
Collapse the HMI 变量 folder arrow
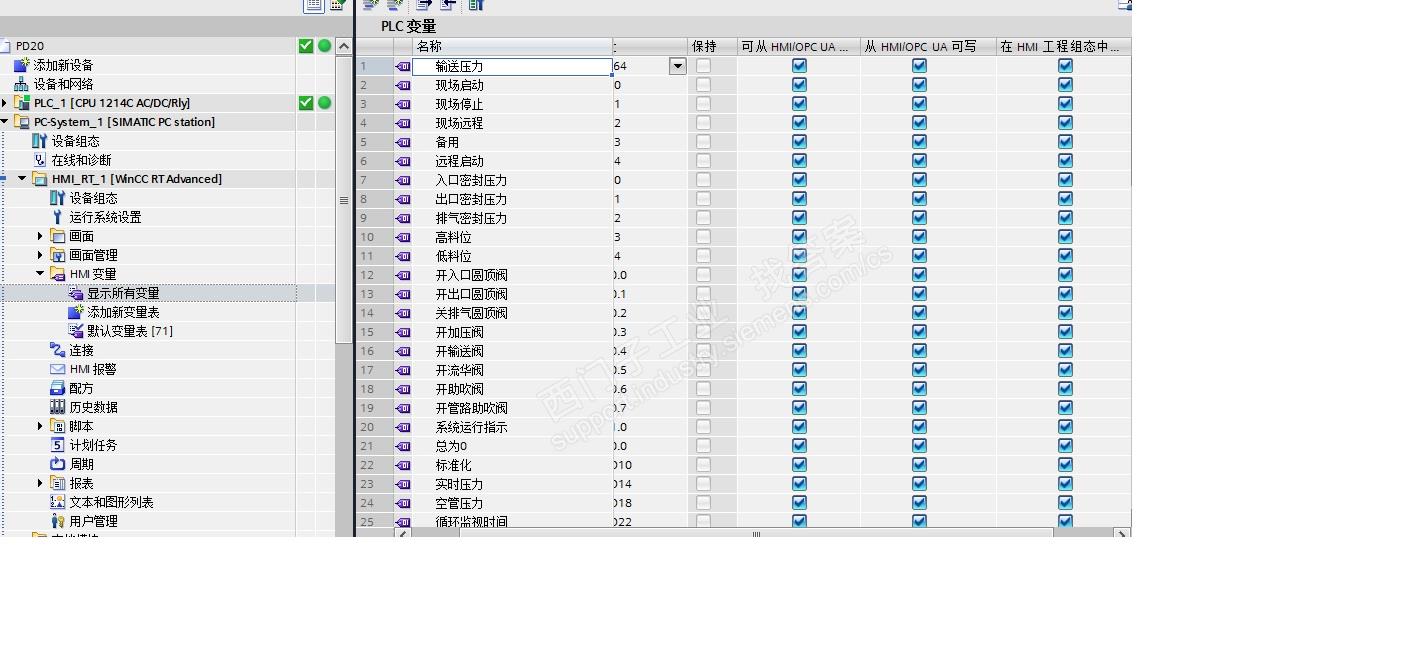pos(40,274)
